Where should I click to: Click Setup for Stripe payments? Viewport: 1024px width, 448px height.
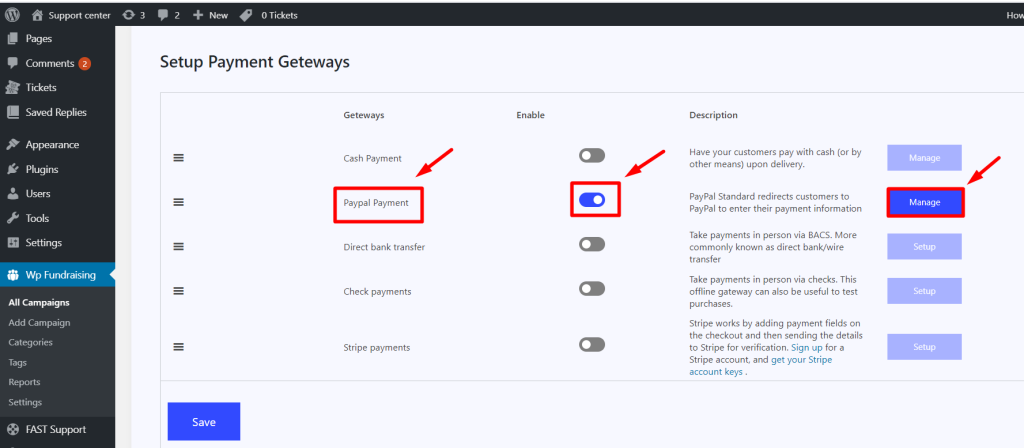(924, 347)
